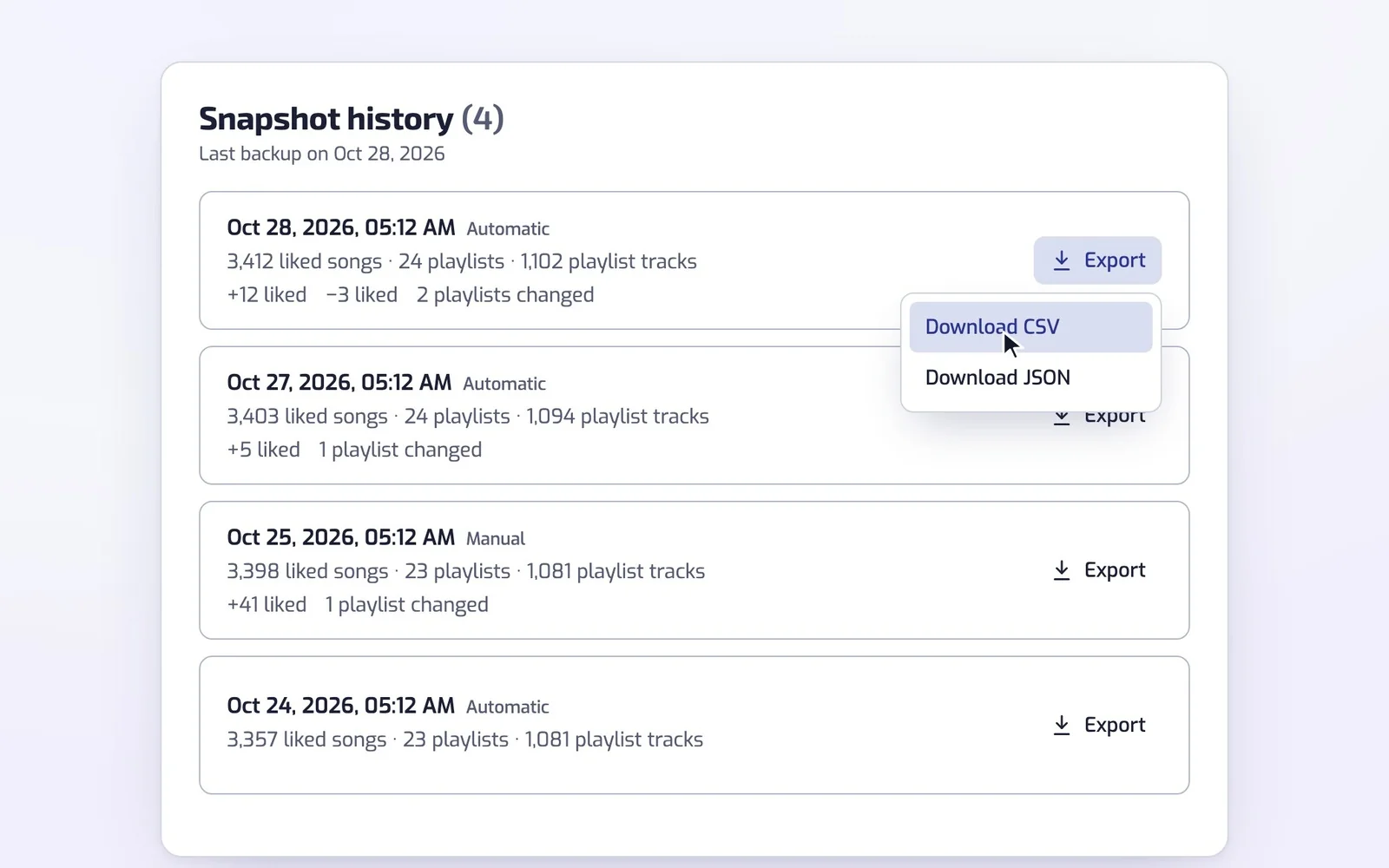Click the download icon in Oct 24 row
The width and height of the screenshot is (1389, 868).
point(1061,725)
